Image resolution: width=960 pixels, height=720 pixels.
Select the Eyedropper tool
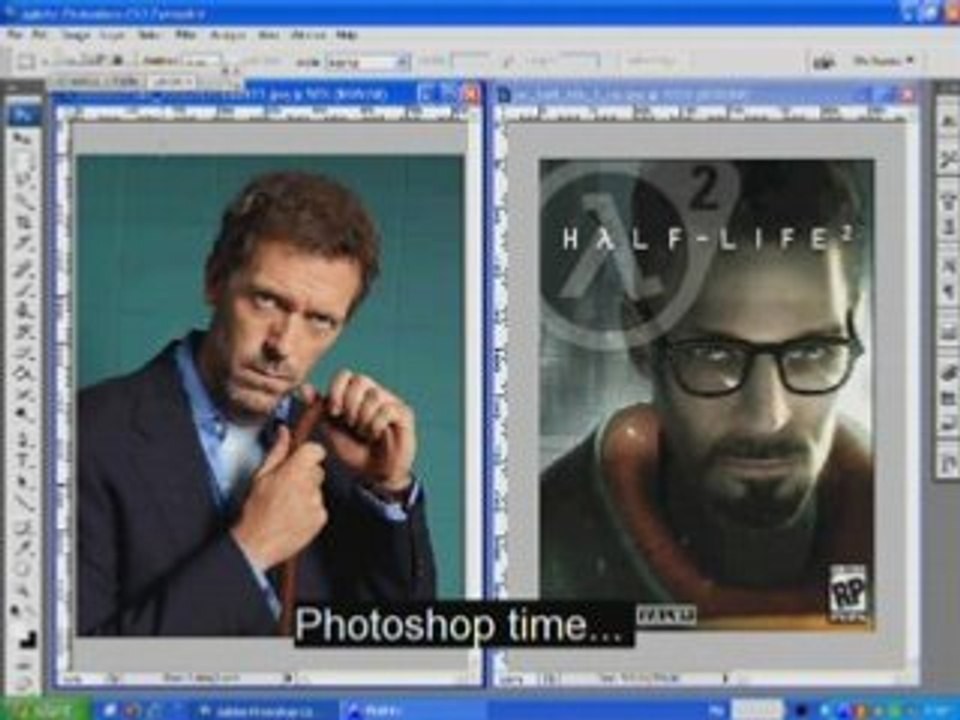point(23,549)
